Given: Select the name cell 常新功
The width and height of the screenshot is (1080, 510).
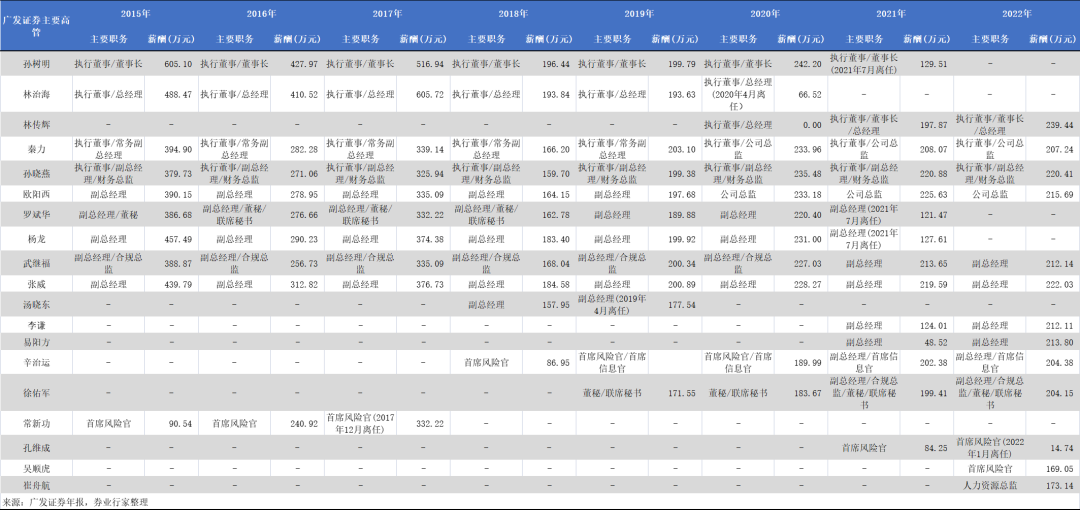Looking at the screenshot, I should pyautogui.click(x=36, y=423).
